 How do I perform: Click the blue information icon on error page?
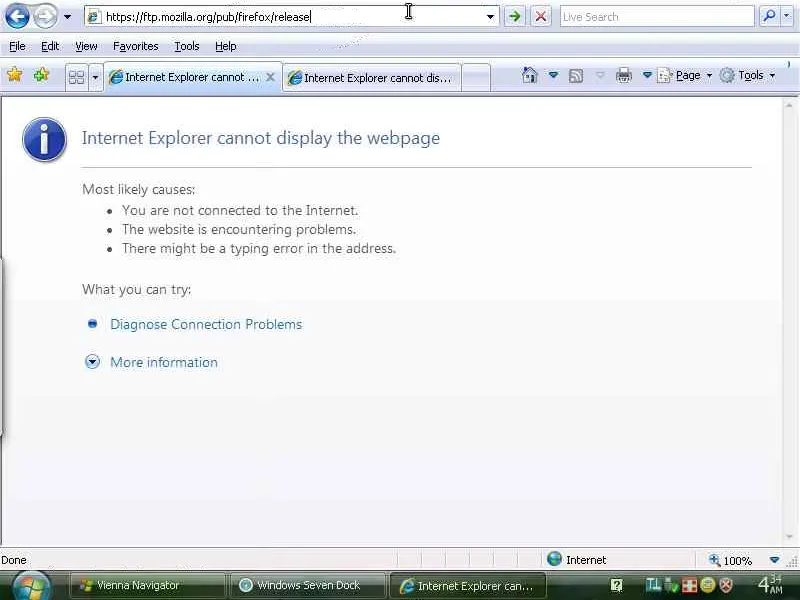[44, 139]
